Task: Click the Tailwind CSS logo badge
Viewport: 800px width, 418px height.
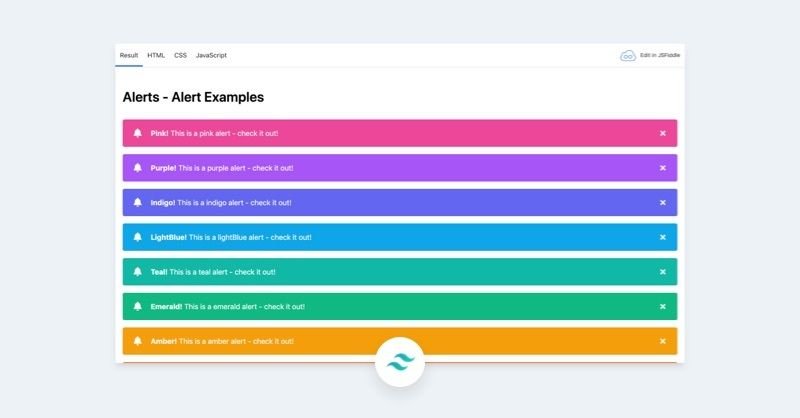Action: pyautogui.click(x=400, y=362)
